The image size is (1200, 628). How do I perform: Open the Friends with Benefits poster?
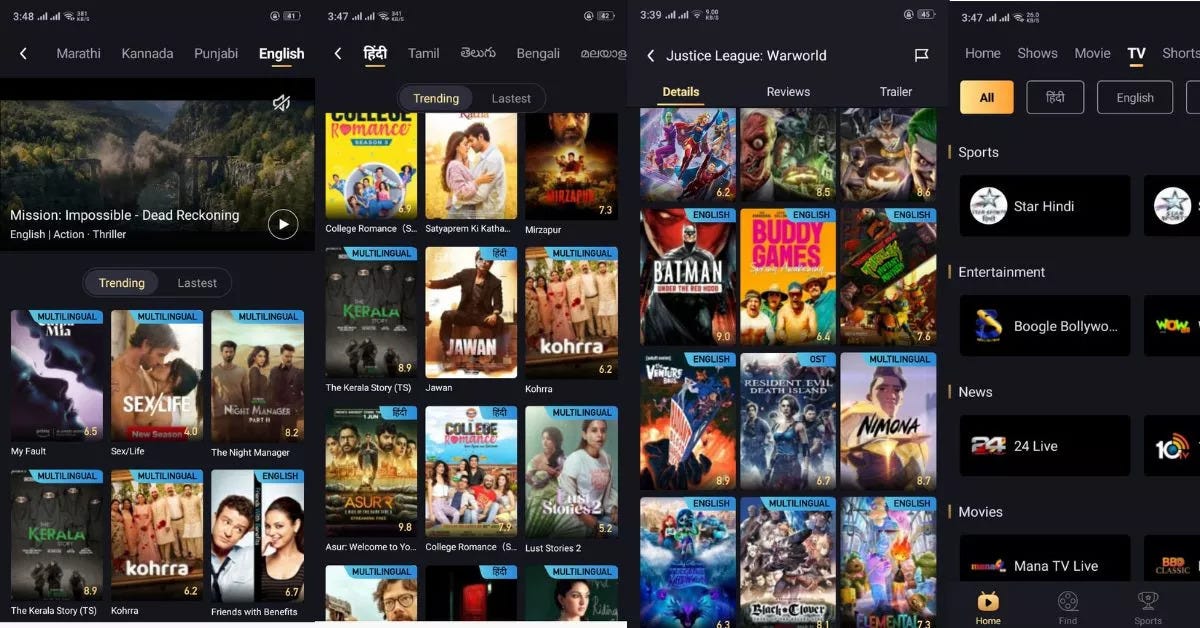tap(257, 536)
